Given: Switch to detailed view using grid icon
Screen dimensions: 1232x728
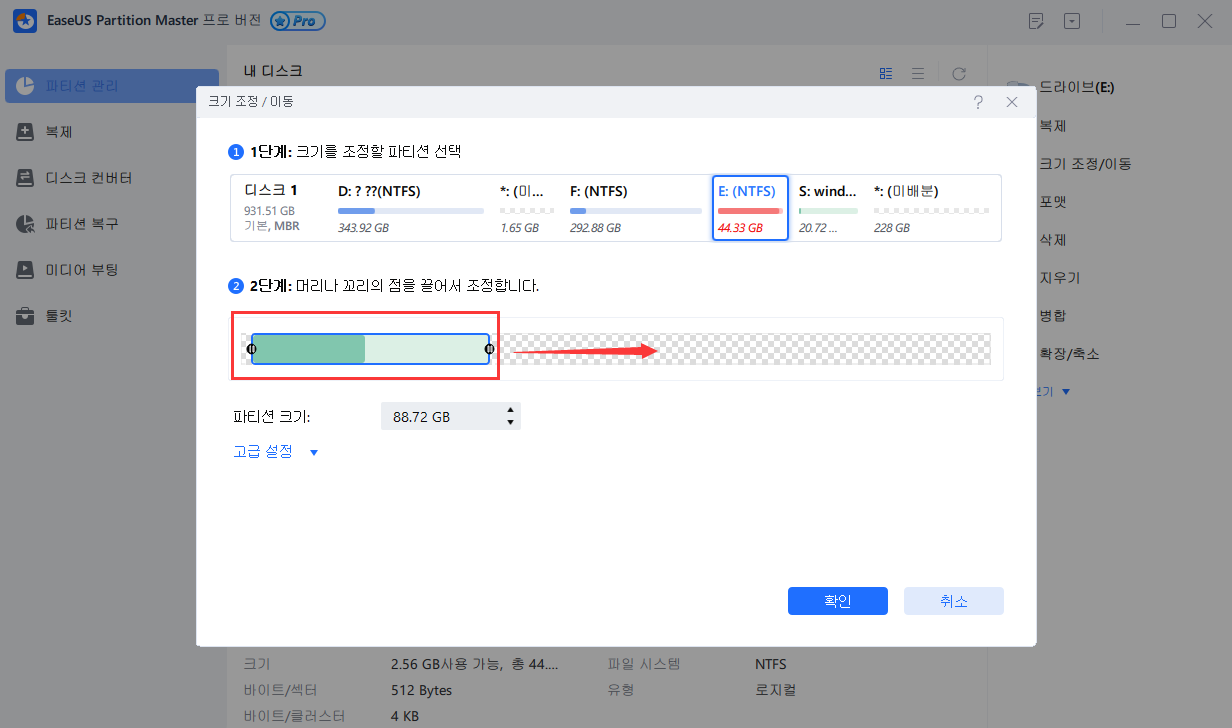Looking at the screenshot, I should (885, 72).
